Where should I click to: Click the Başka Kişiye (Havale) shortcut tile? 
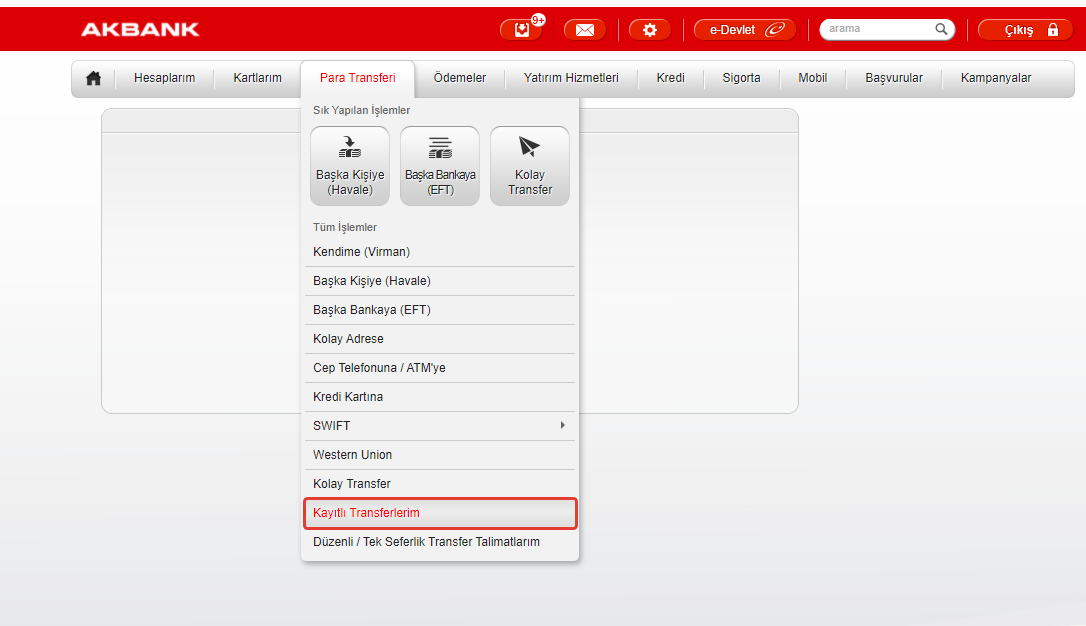(350, 166)
